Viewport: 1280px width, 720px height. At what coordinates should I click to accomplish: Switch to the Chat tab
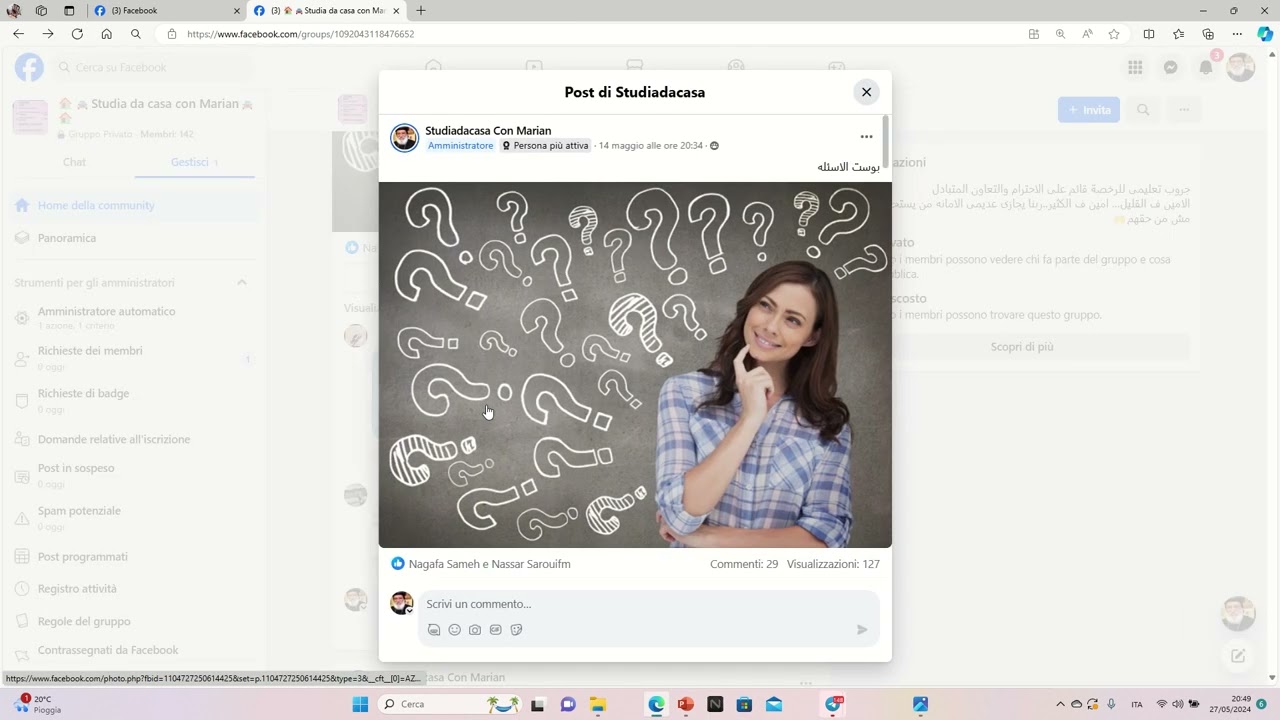coord(74,162)
